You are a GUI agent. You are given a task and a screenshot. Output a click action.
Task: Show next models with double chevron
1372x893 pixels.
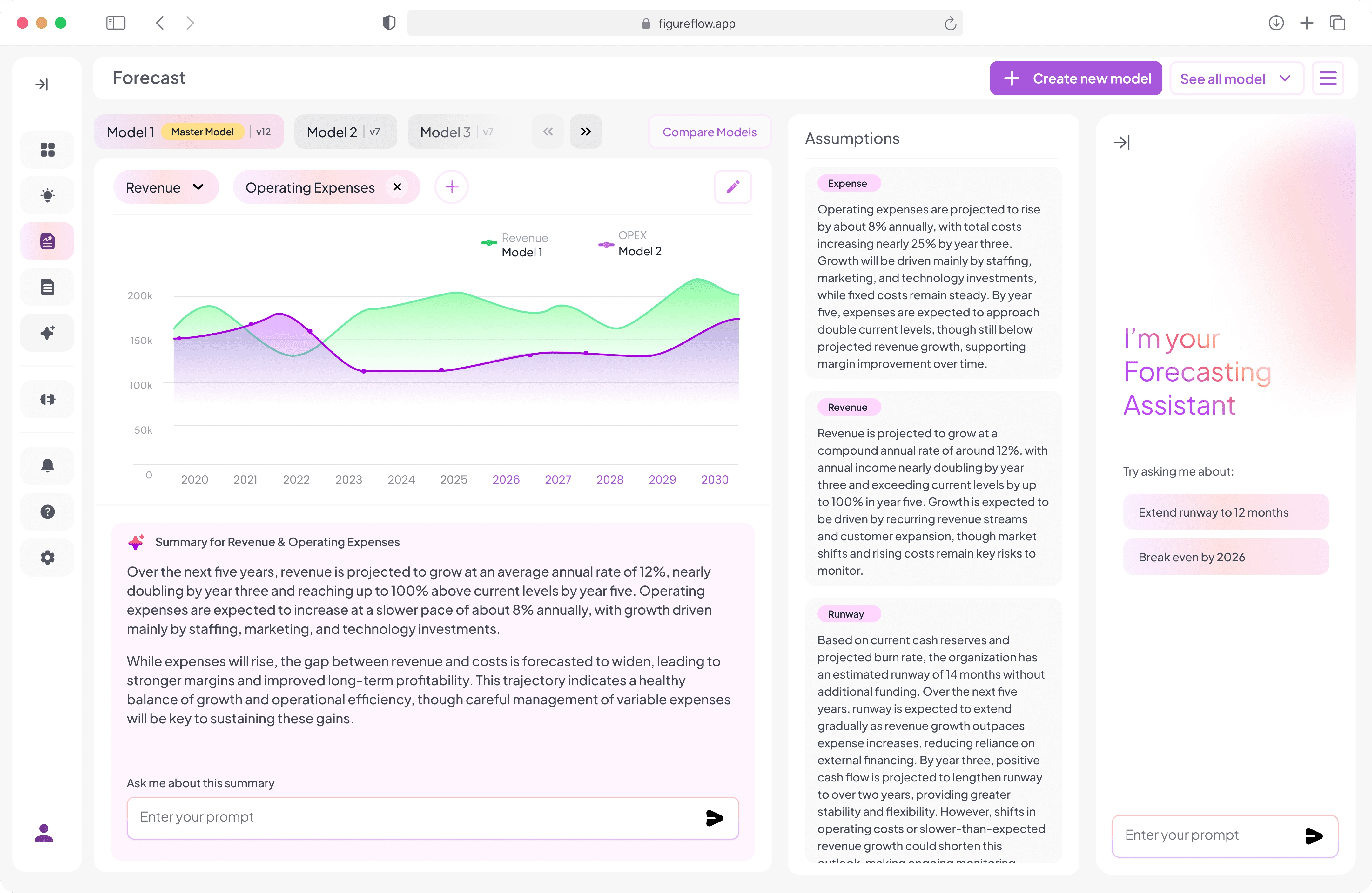tap(586, 132)
